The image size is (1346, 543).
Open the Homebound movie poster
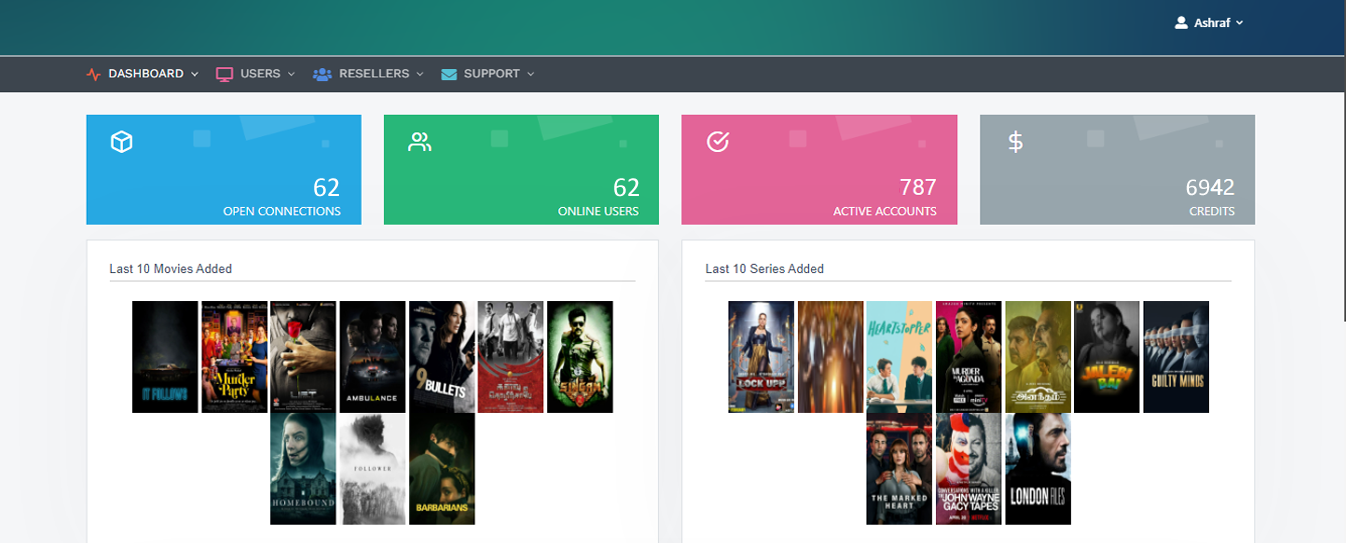[x=303, y=469]
